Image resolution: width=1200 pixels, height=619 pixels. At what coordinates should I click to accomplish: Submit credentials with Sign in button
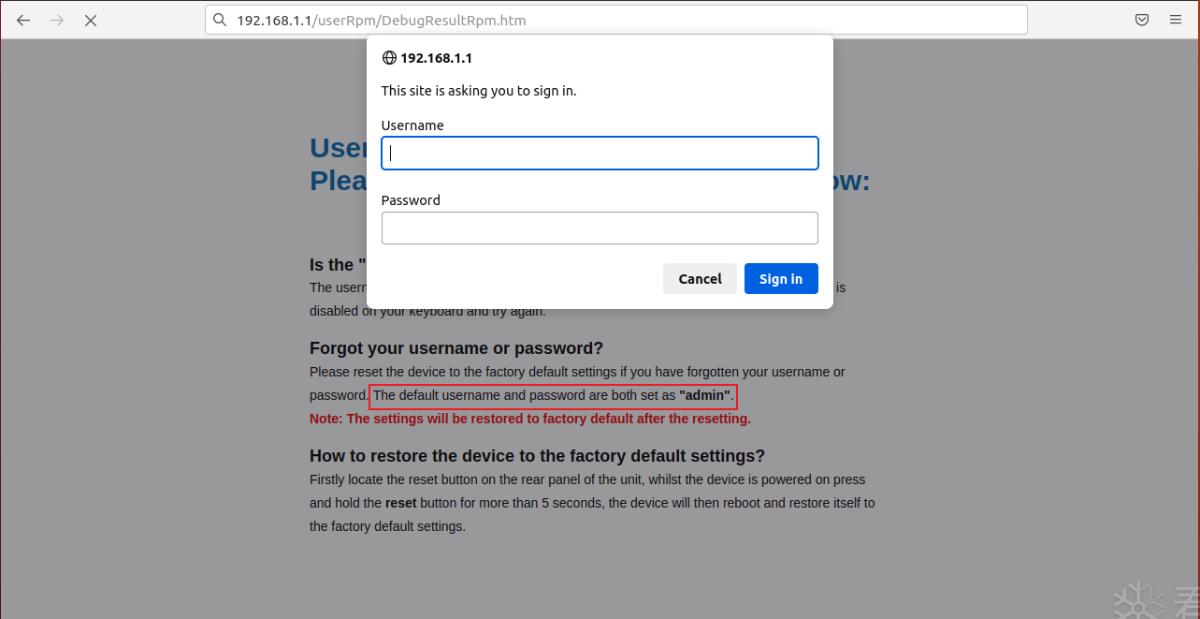tap(780, 279)
